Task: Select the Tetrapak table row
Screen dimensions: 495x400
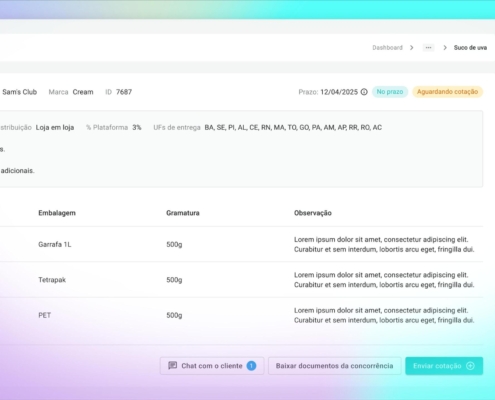Action: pos(241,280)
